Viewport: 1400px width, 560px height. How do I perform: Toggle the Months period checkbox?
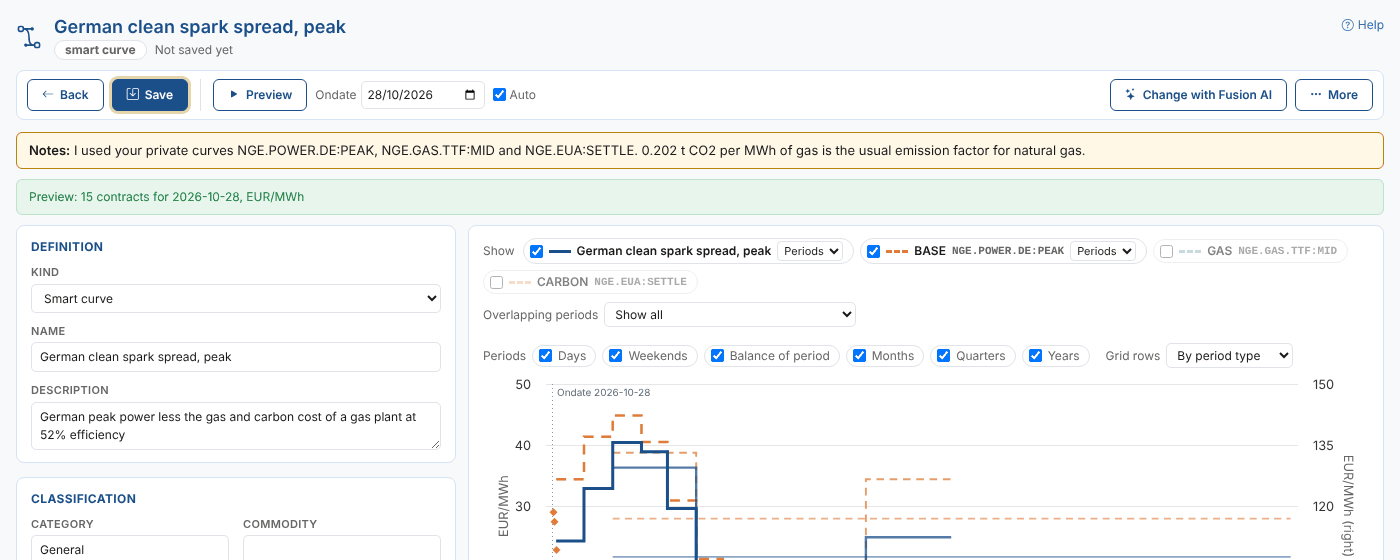click(x=860, y=356)
